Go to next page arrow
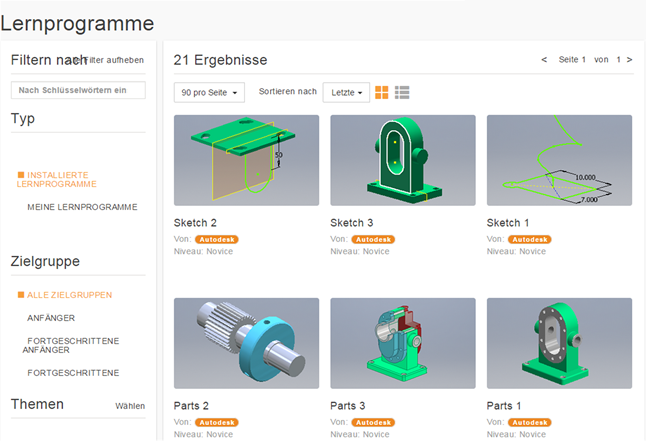This screenshot has width=646, height=441. 630,60
